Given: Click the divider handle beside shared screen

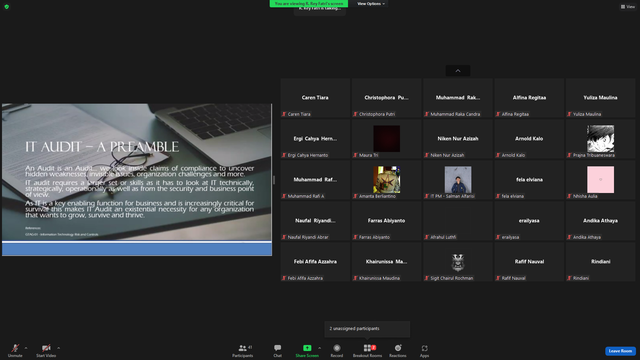Looking at the screenshot, I should [274, 180].
